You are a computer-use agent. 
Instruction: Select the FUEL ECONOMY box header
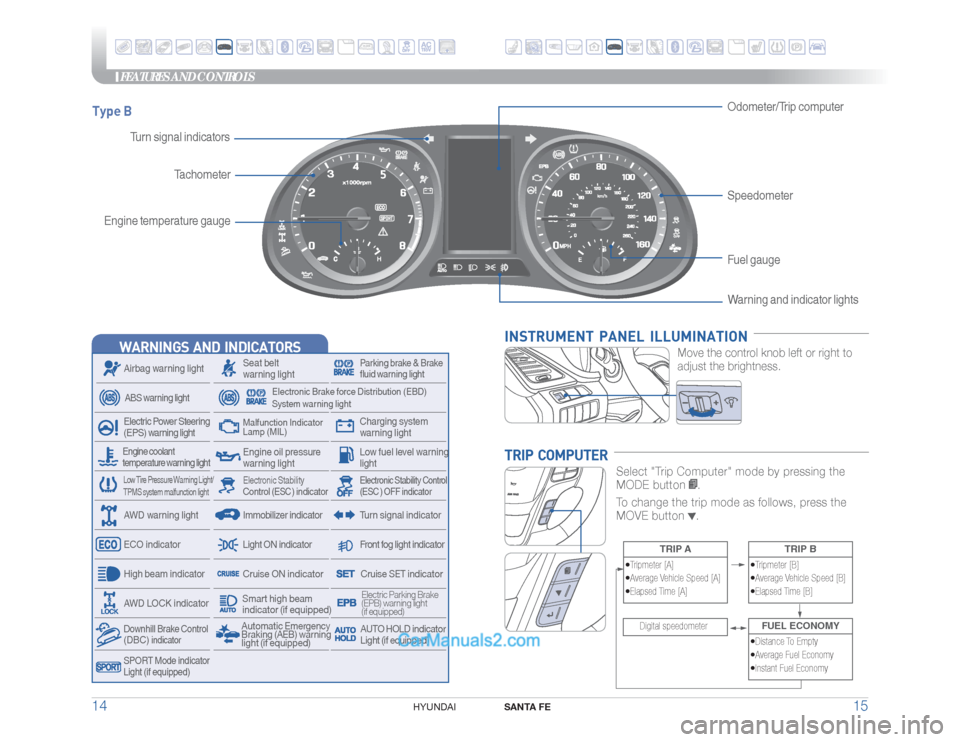[800, 626]
